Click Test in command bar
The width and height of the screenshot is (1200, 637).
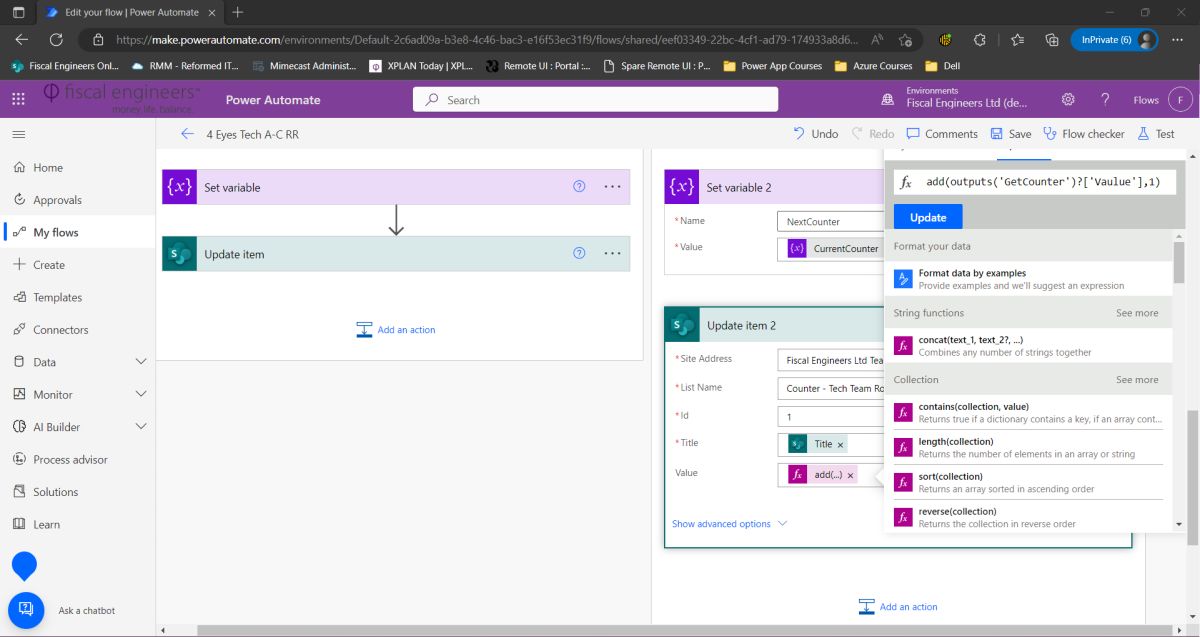pyautogui.click(x=1155, y=134)
